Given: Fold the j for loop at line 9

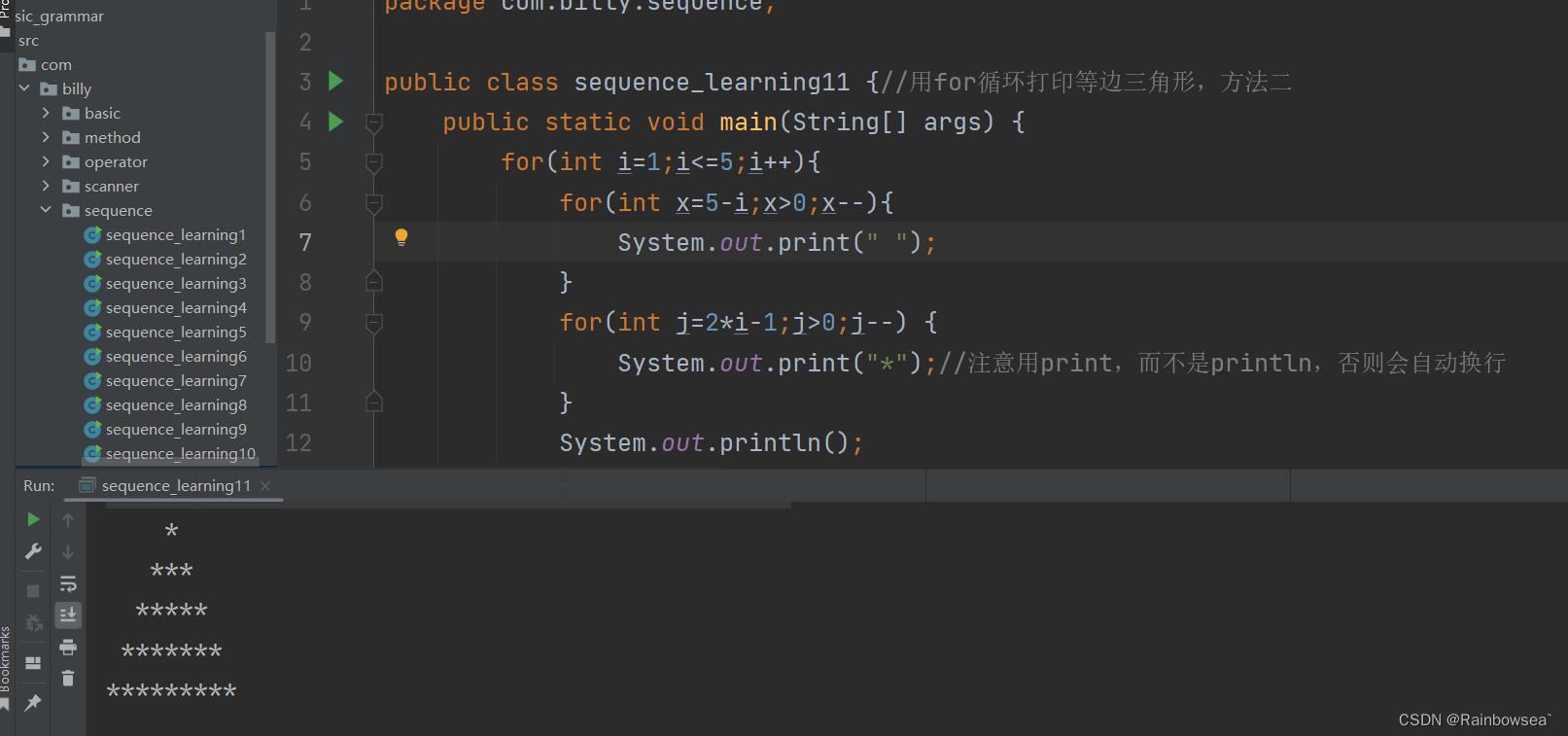Looking at the screenshot, I should click(374, 323).
